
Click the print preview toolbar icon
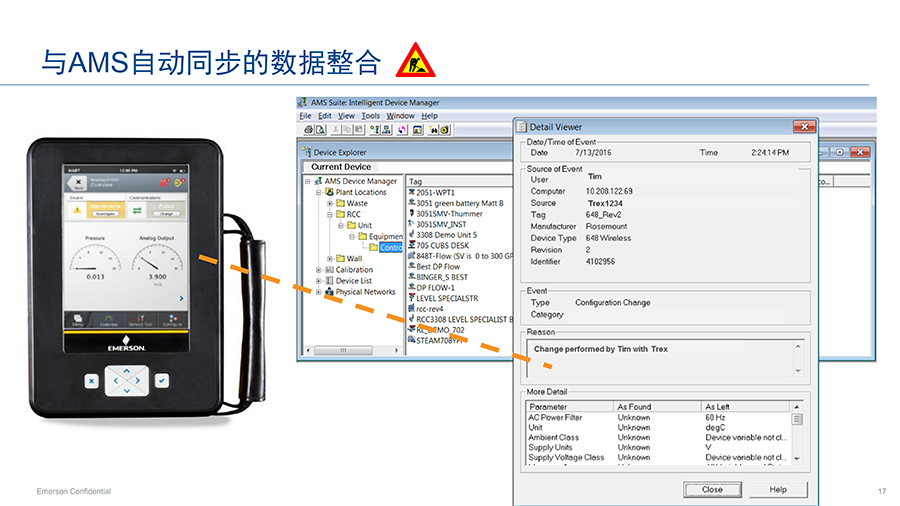click(x=320, y=130)
